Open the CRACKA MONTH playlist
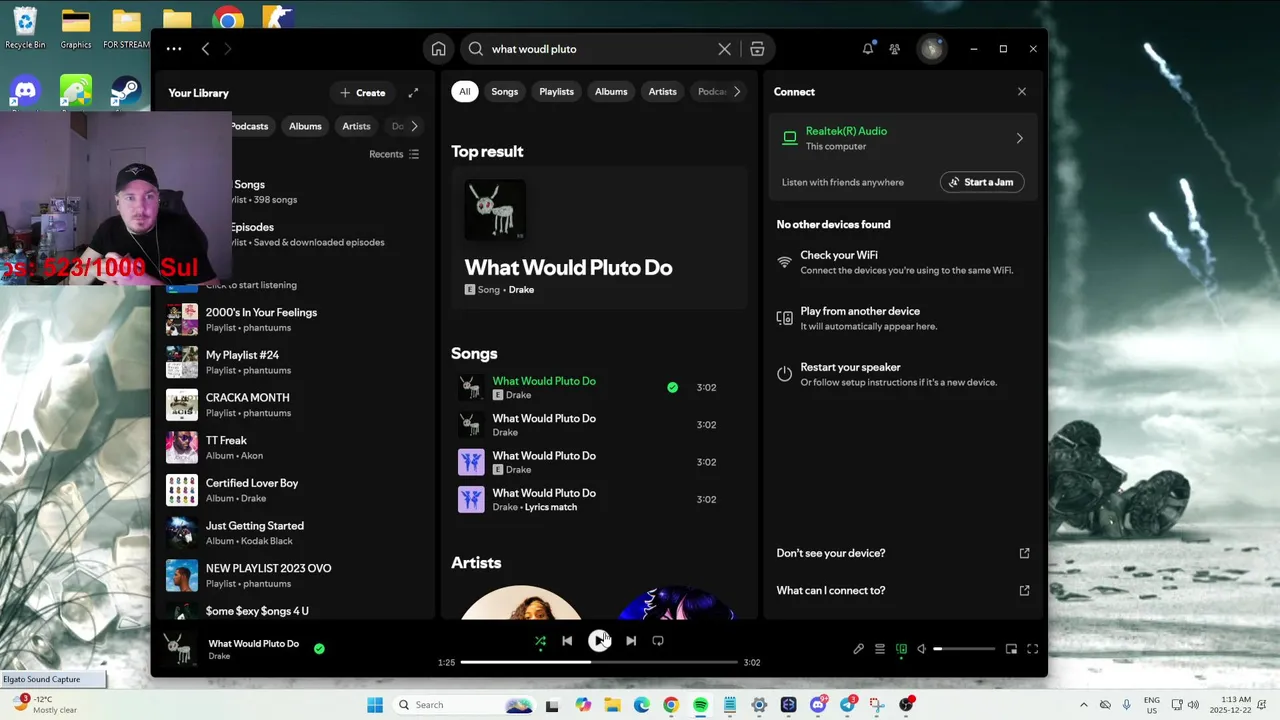Screen dimensions: 1280x720 pos(296,405)
